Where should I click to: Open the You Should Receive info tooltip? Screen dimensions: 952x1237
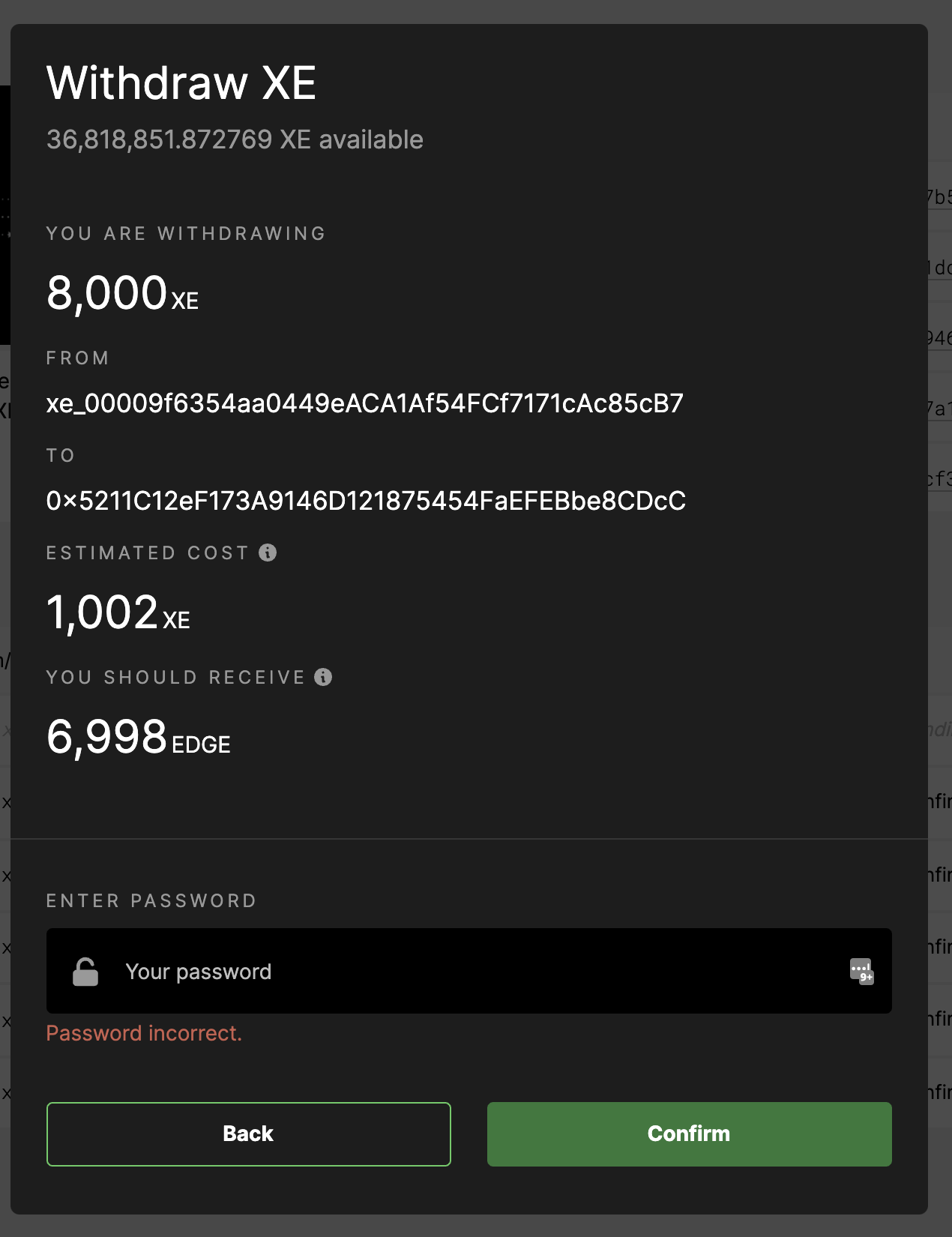click(322, 677)
